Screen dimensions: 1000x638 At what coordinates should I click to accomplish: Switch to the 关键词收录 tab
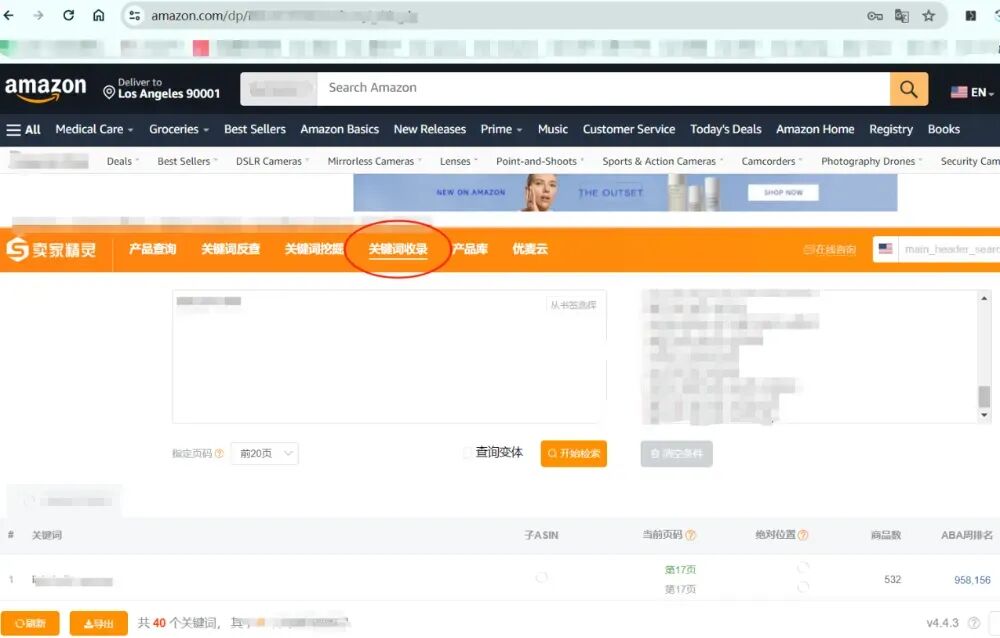click(x=397, y=249)
